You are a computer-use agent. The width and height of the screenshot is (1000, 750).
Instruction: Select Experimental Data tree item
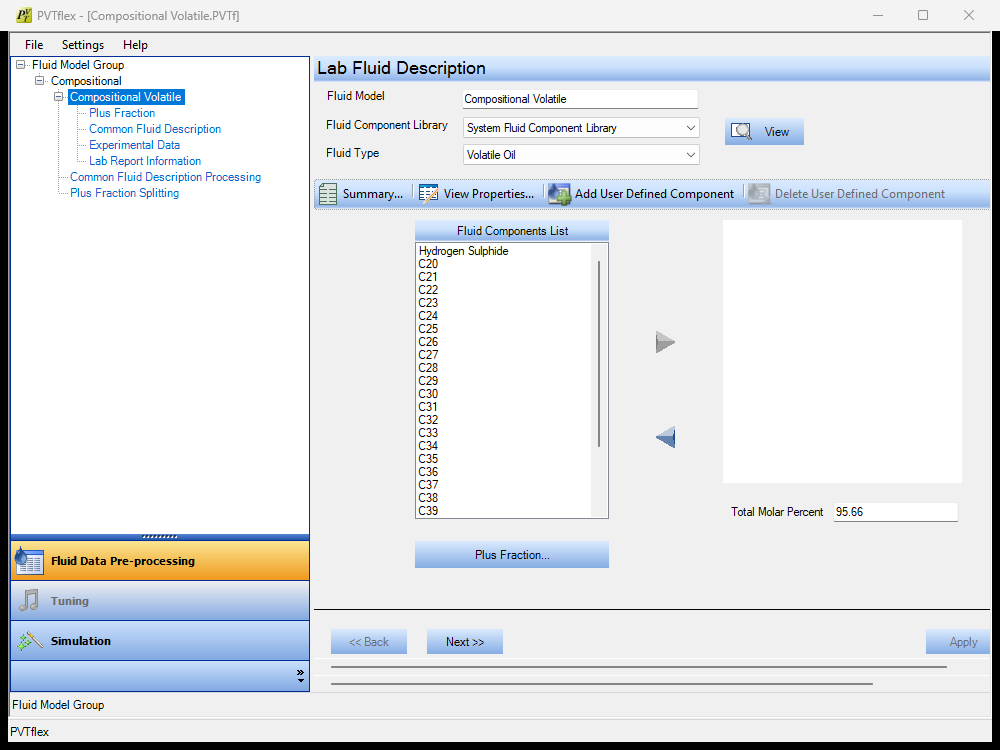coord(135,145)
